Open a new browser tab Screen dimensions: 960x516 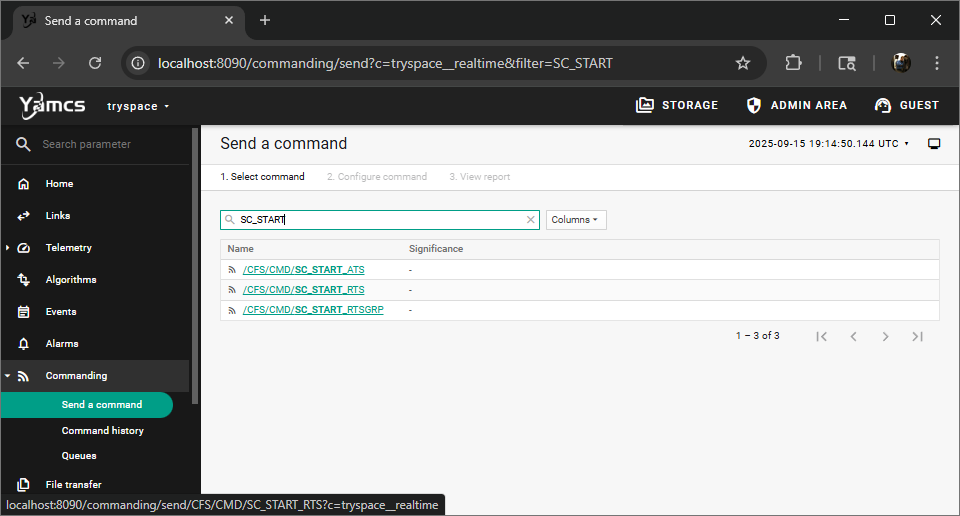click(x=264, y=20)
